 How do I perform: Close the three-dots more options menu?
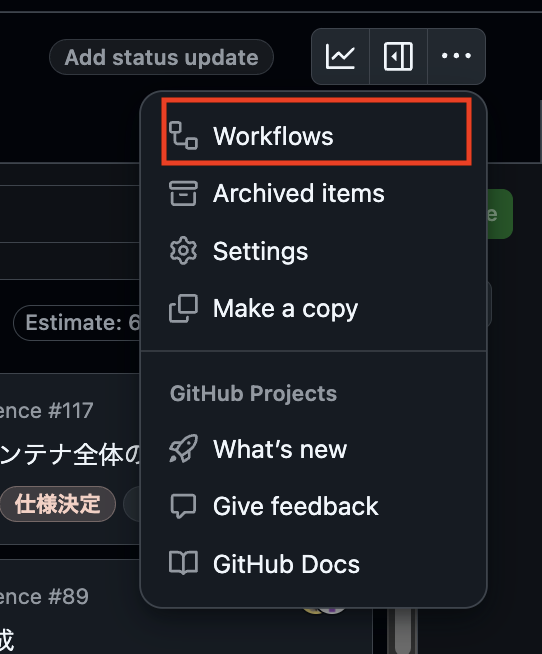[x=456, y=56]
